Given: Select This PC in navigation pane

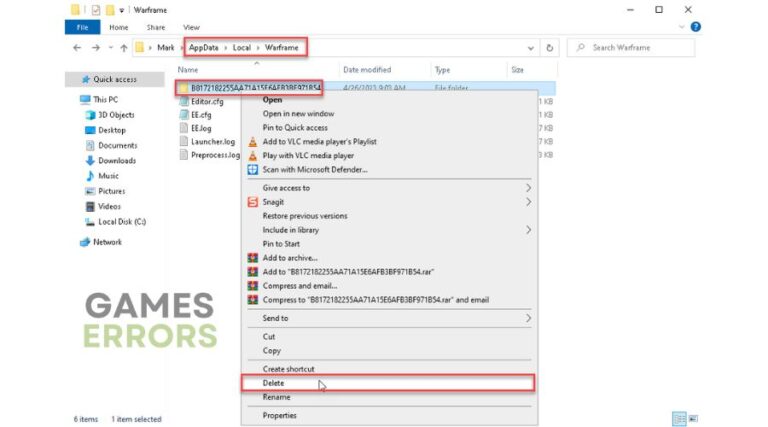Looking at the screenshot, I should pyautogui.click(x=106, y=99).
